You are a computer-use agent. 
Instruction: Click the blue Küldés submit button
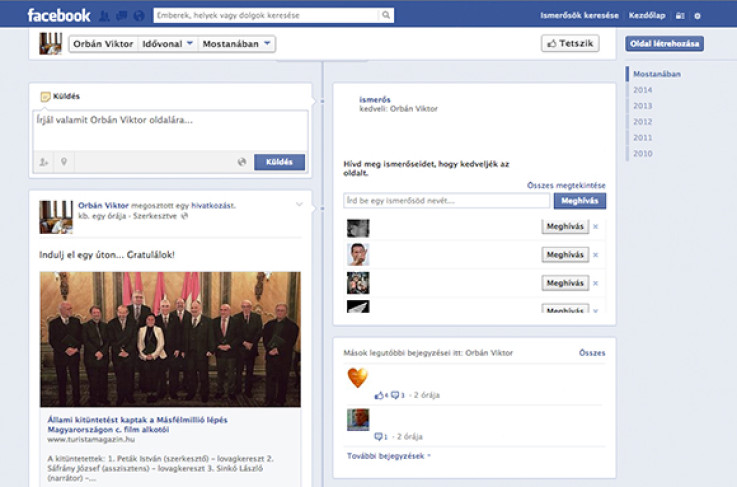coord(279,162)
